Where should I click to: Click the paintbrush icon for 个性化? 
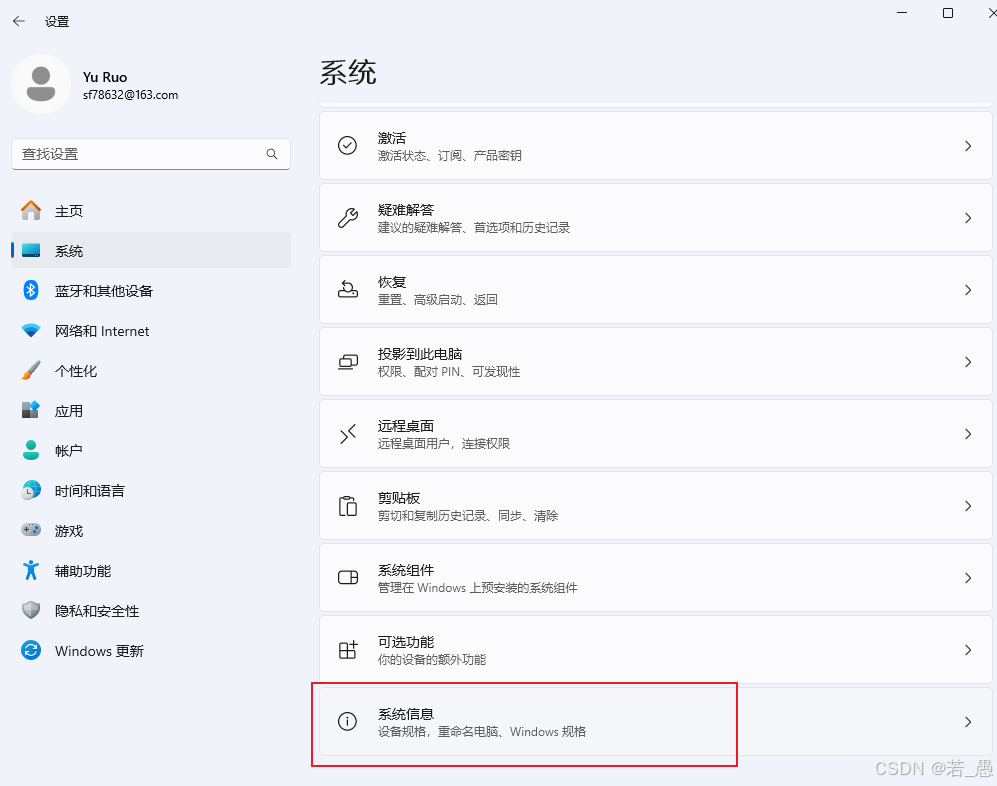(x=31, y=371)
